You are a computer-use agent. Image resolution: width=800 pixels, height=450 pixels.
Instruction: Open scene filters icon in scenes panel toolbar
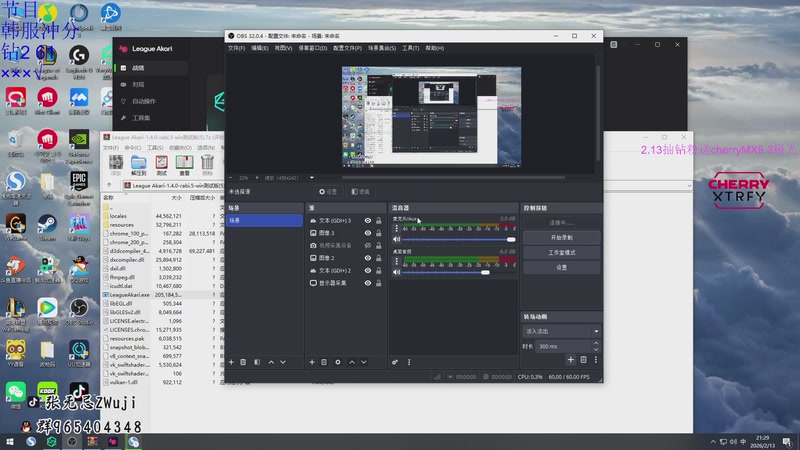point(257,362)
